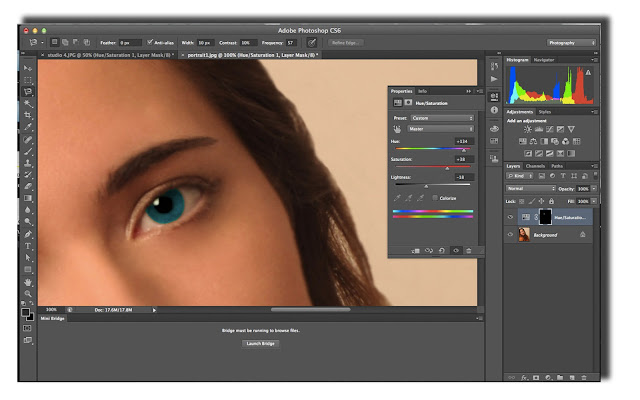The height and width of the screenshot is (400, 640).
Task: Toggle lock all for layer
Action: tap(551, 201)
